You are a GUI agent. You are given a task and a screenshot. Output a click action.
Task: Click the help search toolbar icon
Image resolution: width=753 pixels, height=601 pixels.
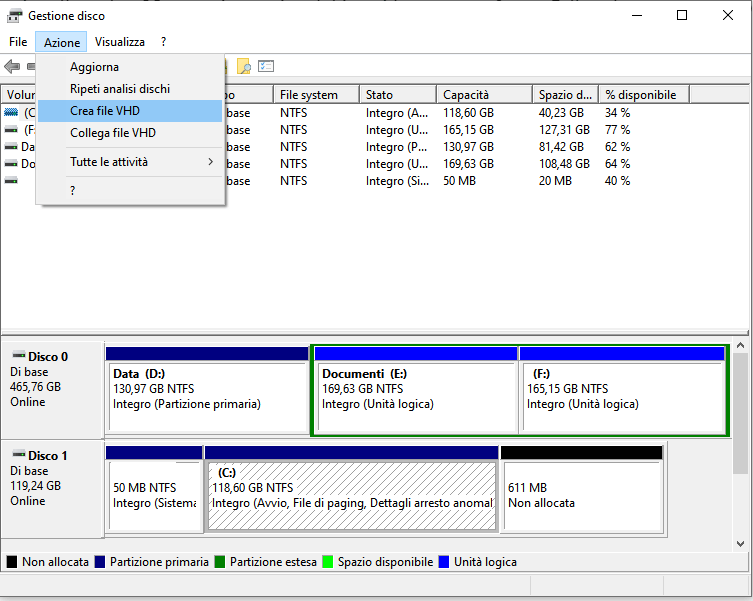244,66
